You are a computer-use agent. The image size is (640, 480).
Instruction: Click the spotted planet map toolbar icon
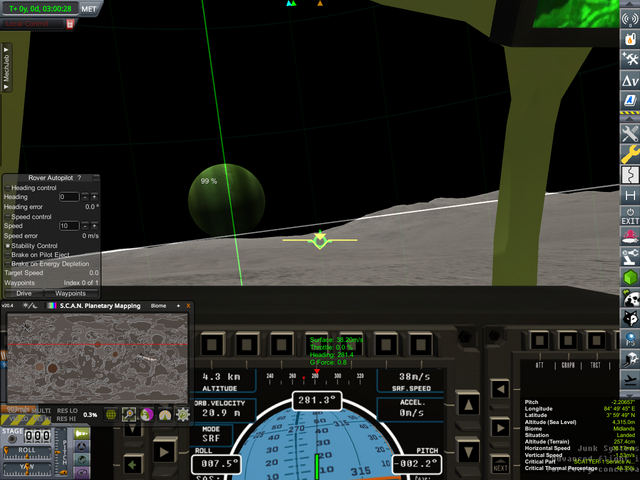coord(630,298)
